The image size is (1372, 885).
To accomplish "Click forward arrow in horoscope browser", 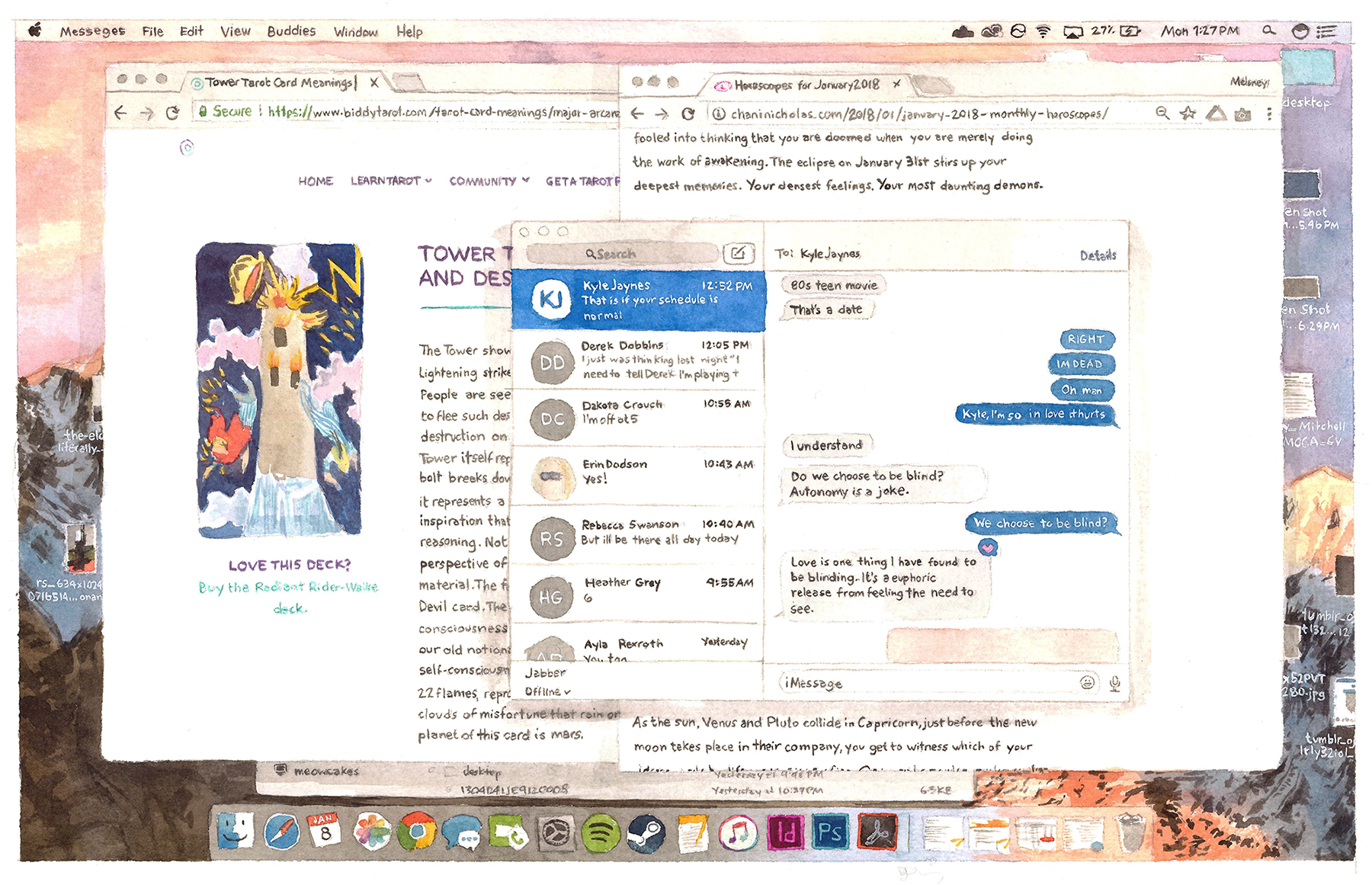I will pyautogui.click(x=662, y=114).
